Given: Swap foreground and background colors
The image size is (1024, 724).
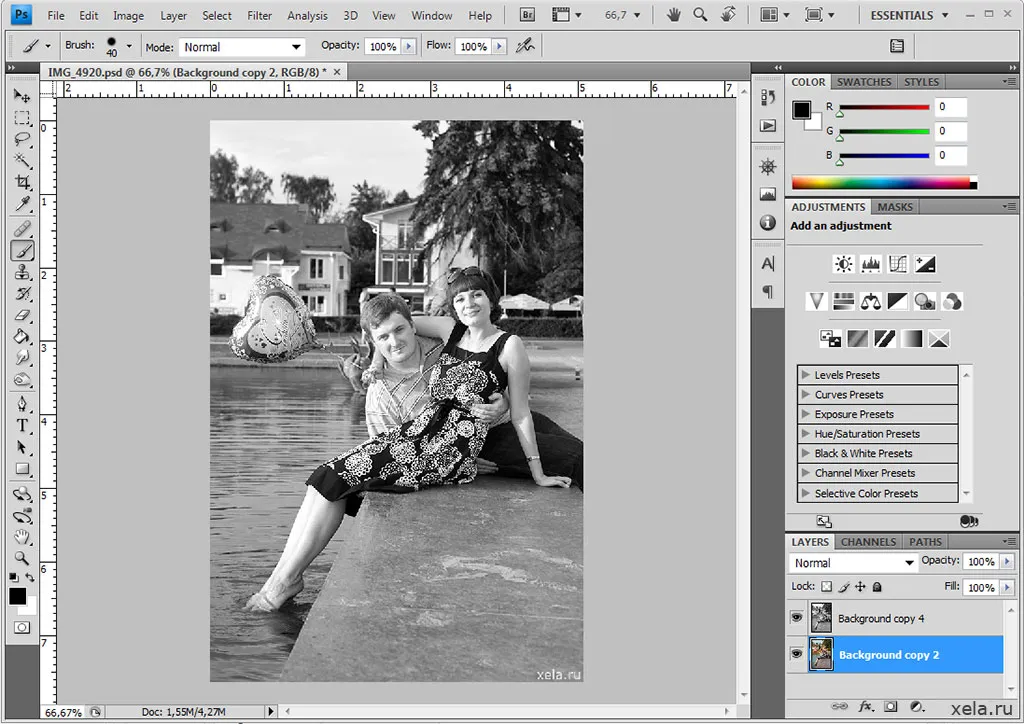Looking at the screenshot, I should point(29,577).
